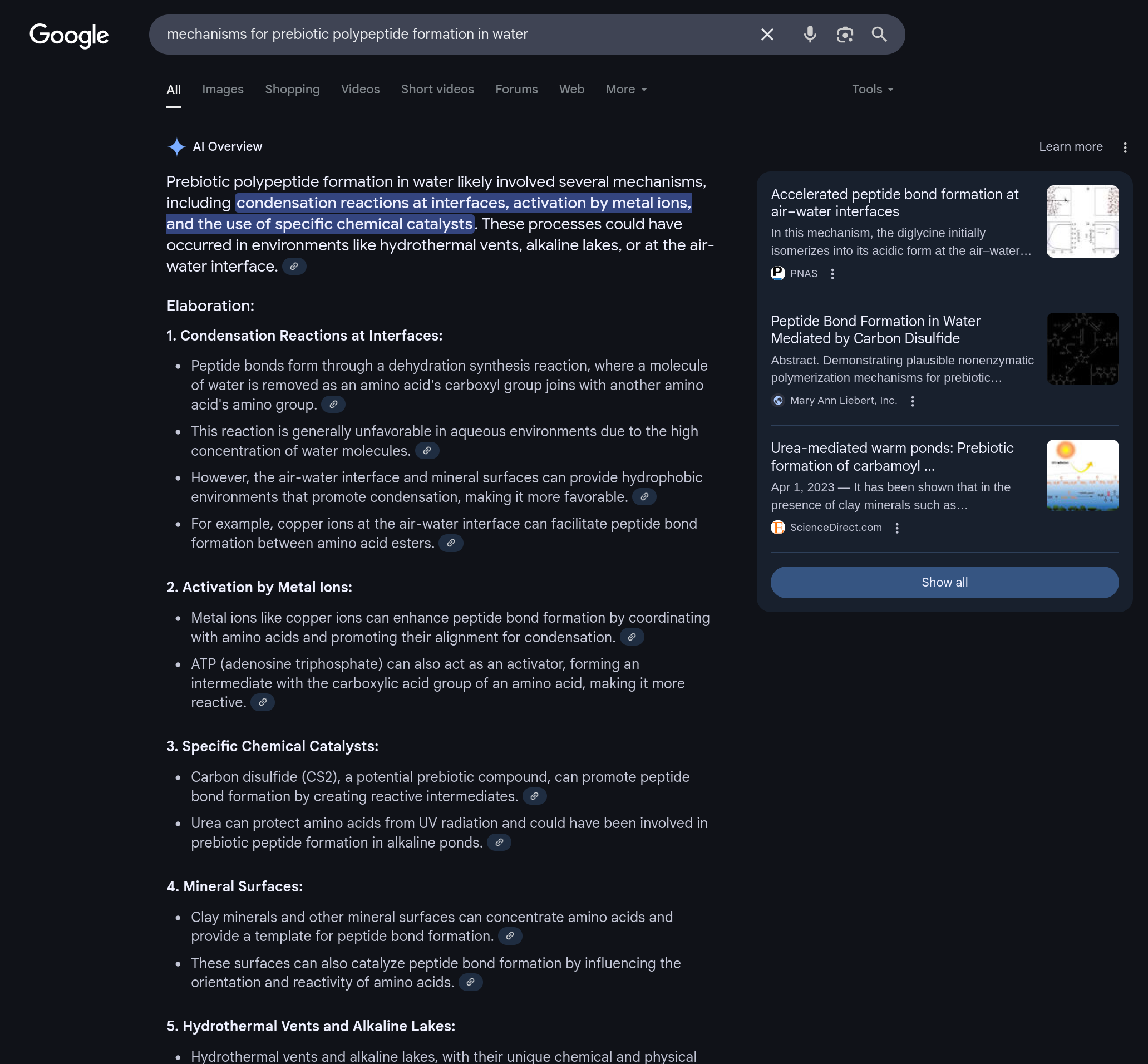Expand the More search filters dropdown
Viewport: 1148px width, 1064px height.
pyautogui.click(x=626, y=89)
